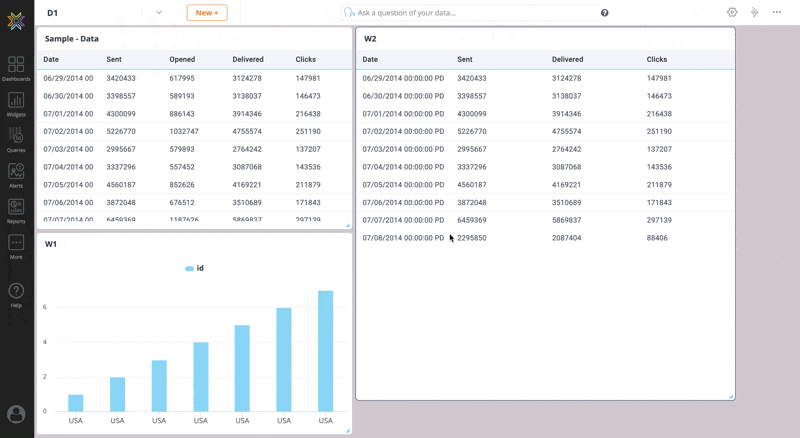Screen dimensions: 800x438
Task: Click the More sidebar icon
Action: 16,246
